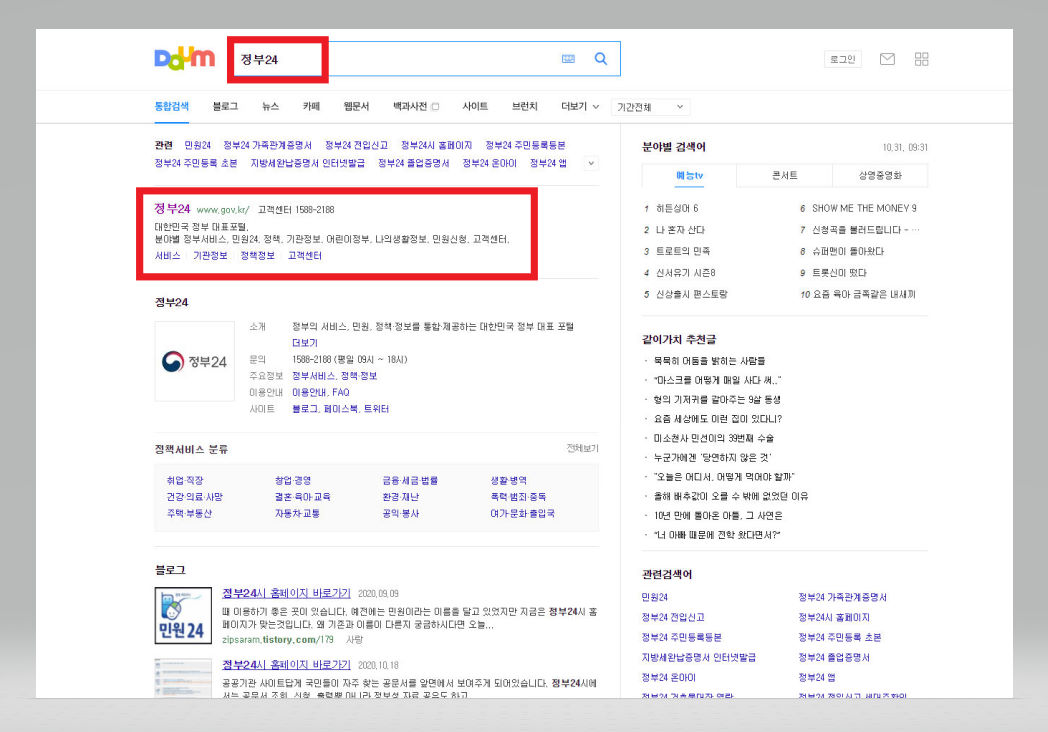Open the 기관정보 sublink

pos(211,255)
